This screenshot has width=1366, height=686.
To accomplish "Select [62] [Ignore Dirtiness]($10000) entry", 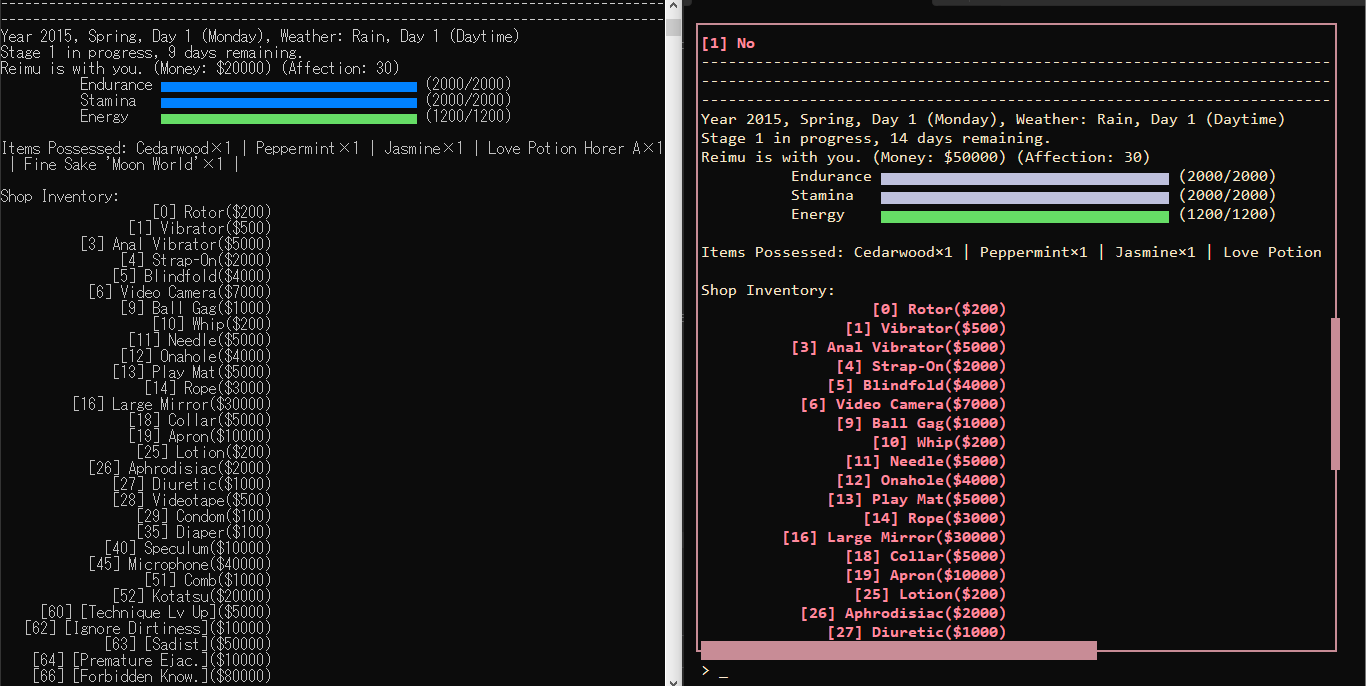I will click(148, 628).
